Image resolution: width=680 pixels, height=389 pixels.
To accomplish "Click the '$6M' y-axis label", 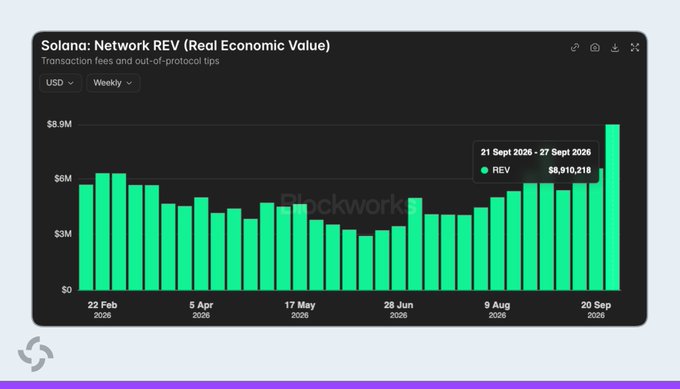I will point(63,179).
